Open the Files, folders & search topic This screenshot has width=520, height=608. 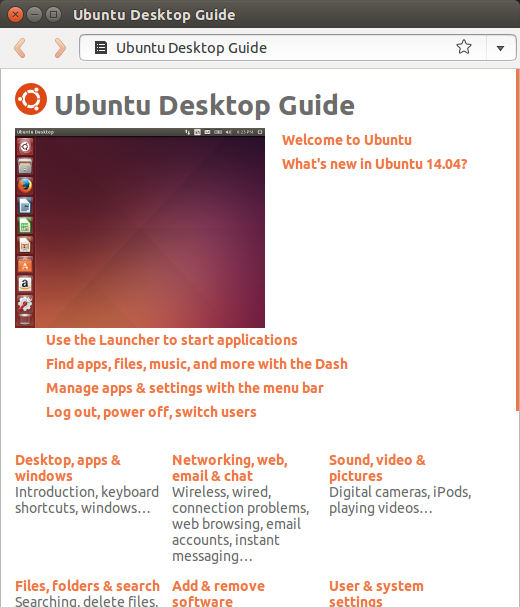point(87,586)
